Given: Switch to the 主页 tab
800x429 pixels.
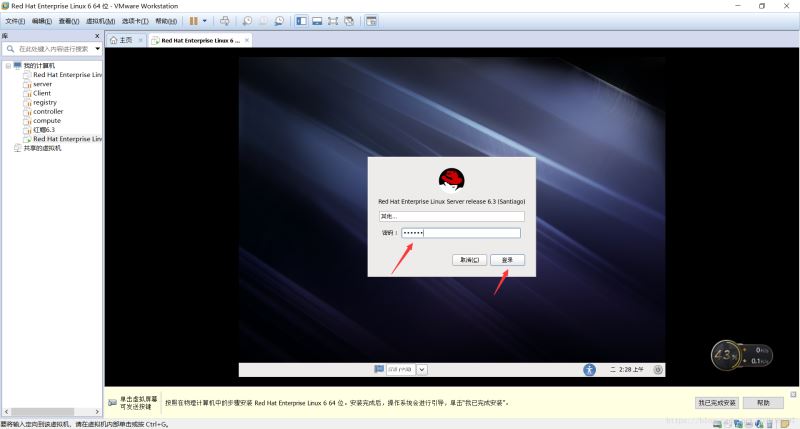Looking at the screenshot, I should 121,40.
